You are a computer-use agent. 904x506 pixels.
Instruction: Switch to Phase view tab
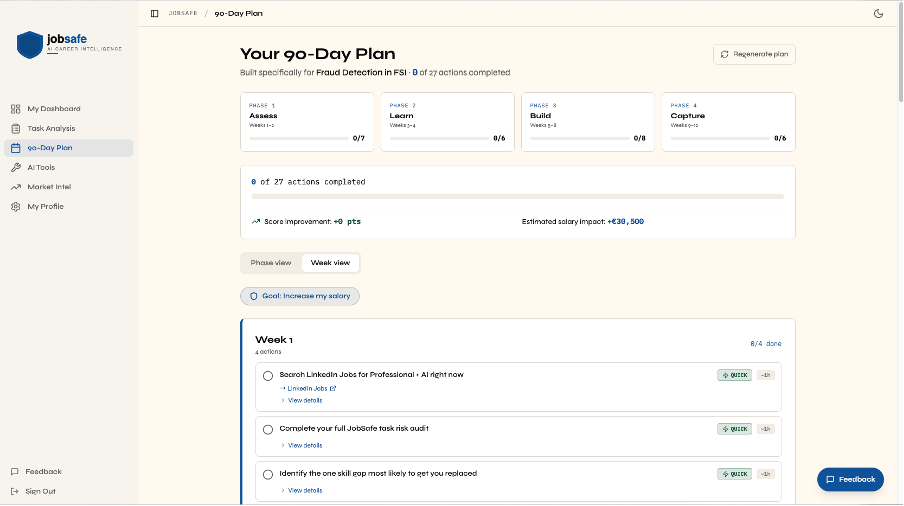coord(271,263)
